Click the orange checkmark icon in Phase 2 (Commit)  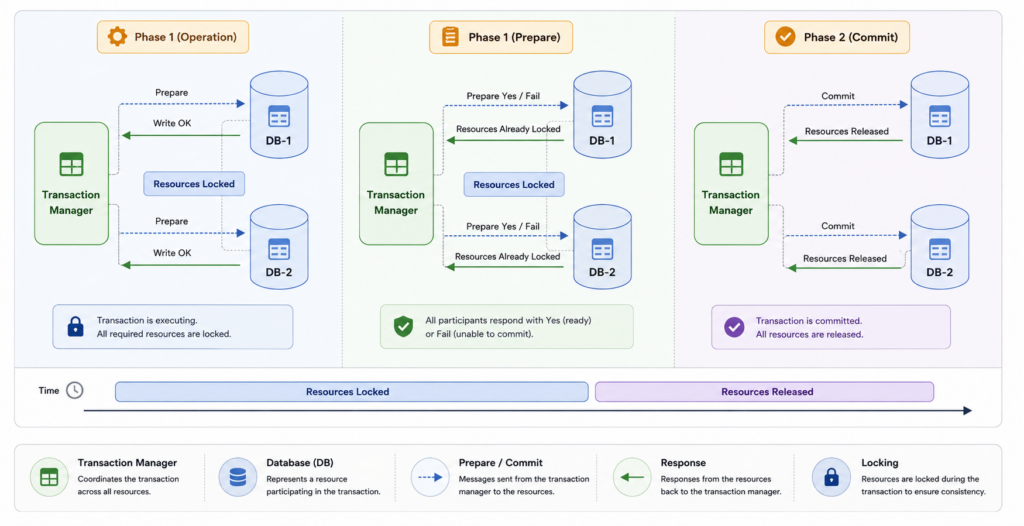coord(785,37)
